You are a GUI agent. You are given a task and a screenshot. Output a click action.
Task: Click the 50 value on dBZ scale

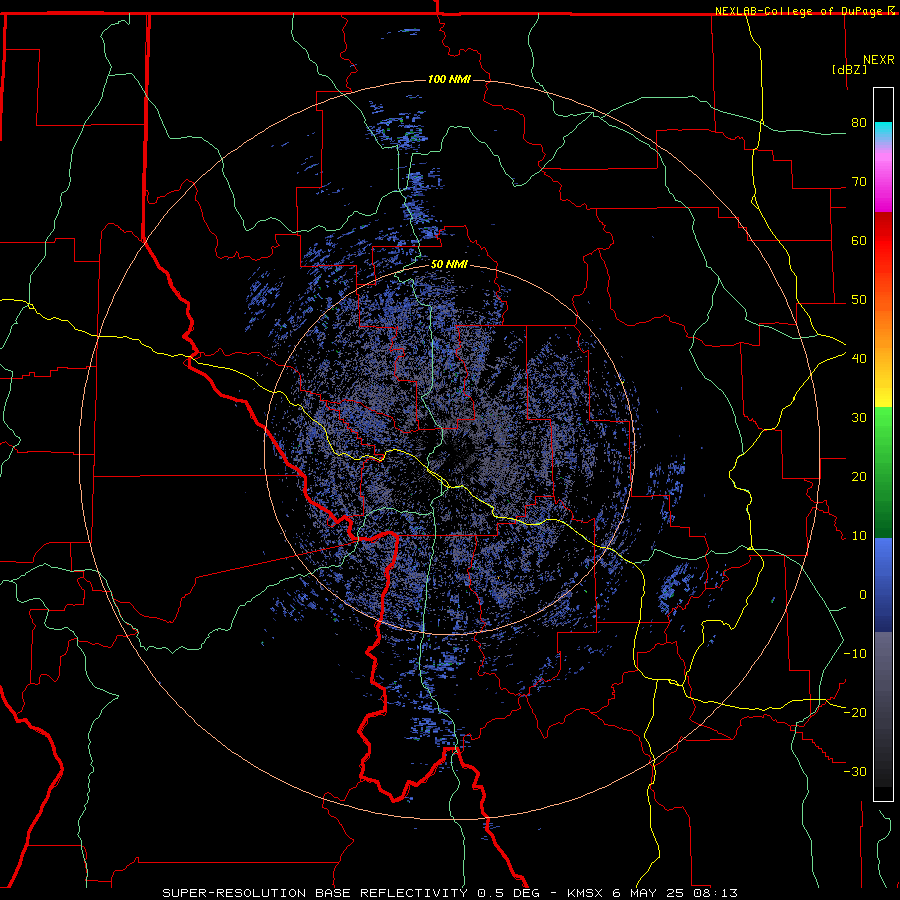point(859,300)
